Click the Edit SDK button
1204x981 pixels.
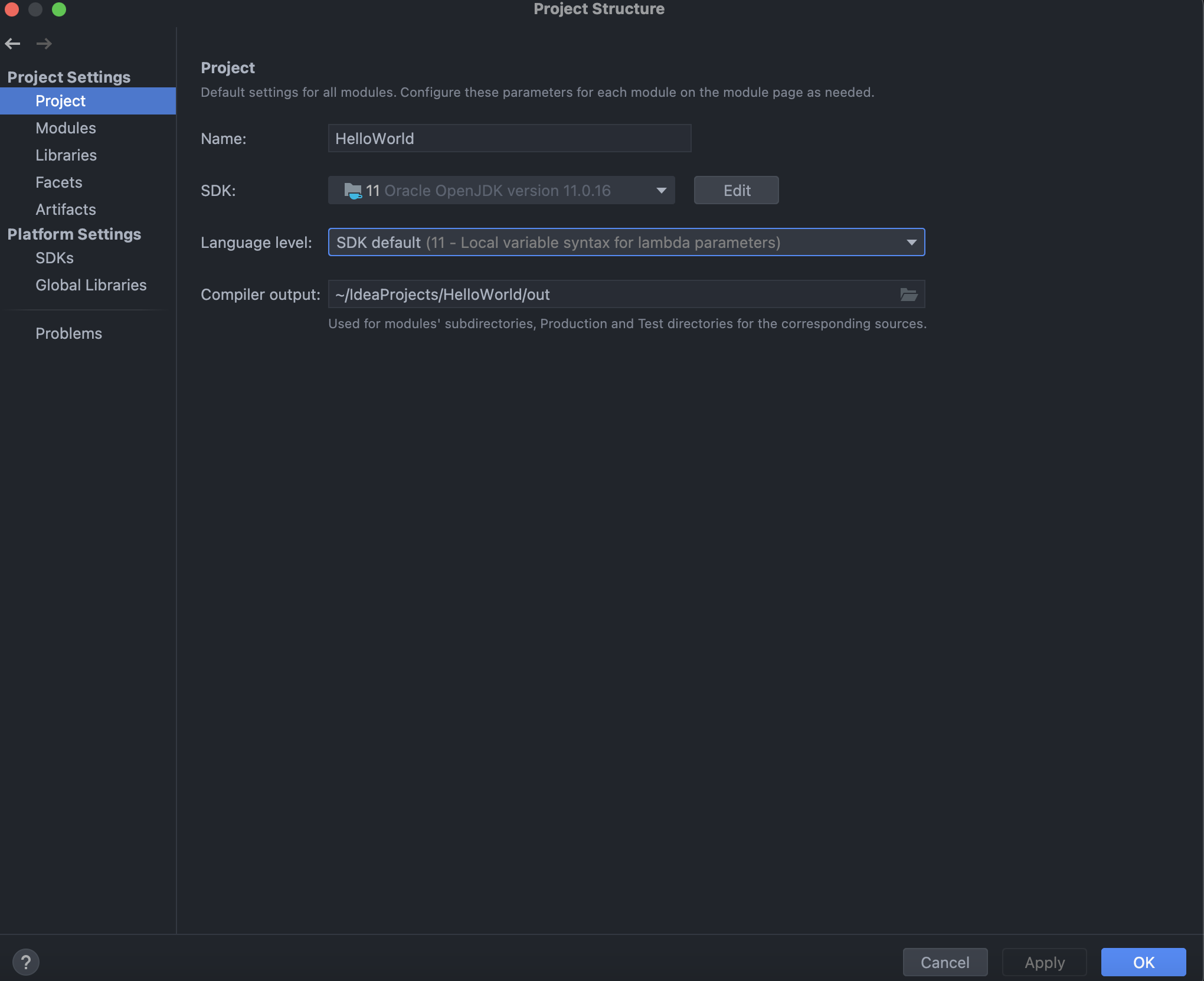(x=737, y=190)
